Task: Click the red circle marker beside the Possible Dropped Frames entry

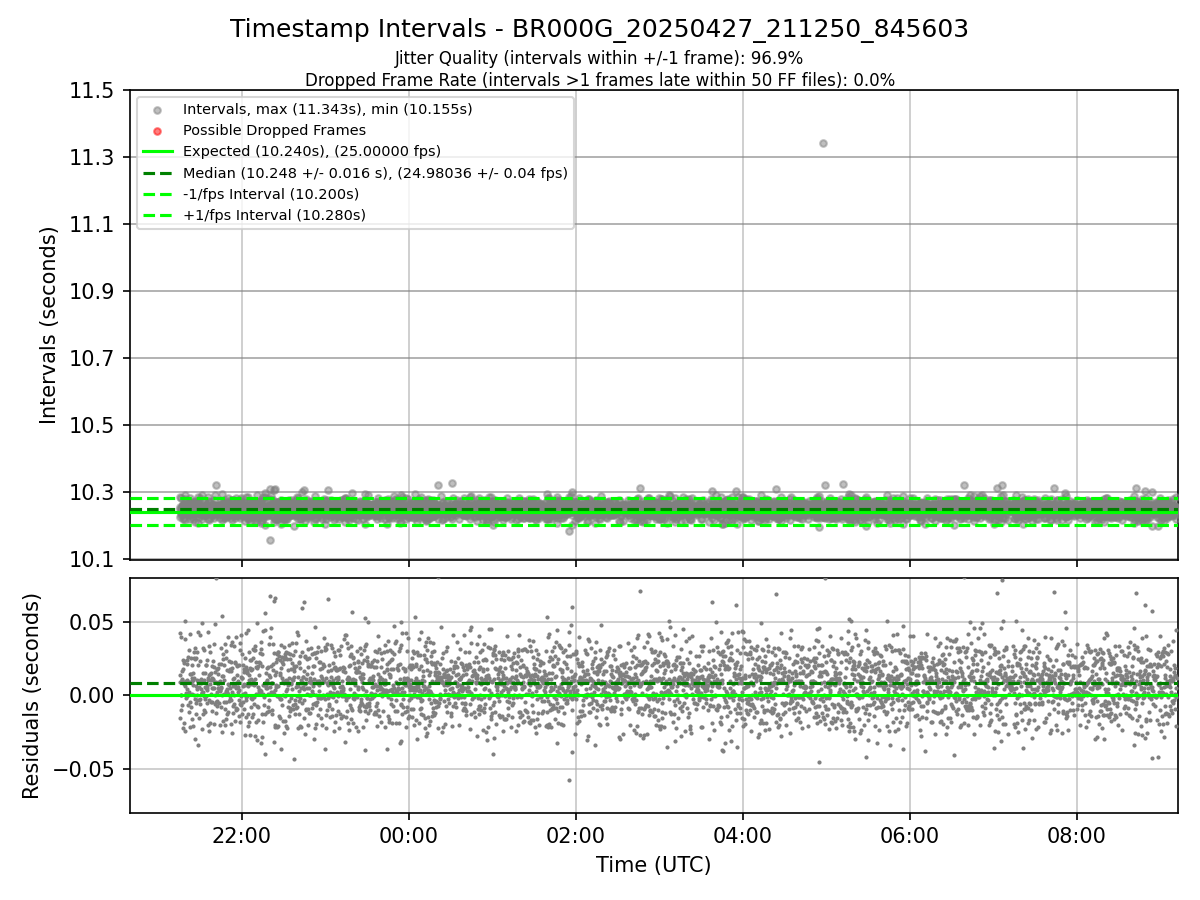Action: [157, 131]
